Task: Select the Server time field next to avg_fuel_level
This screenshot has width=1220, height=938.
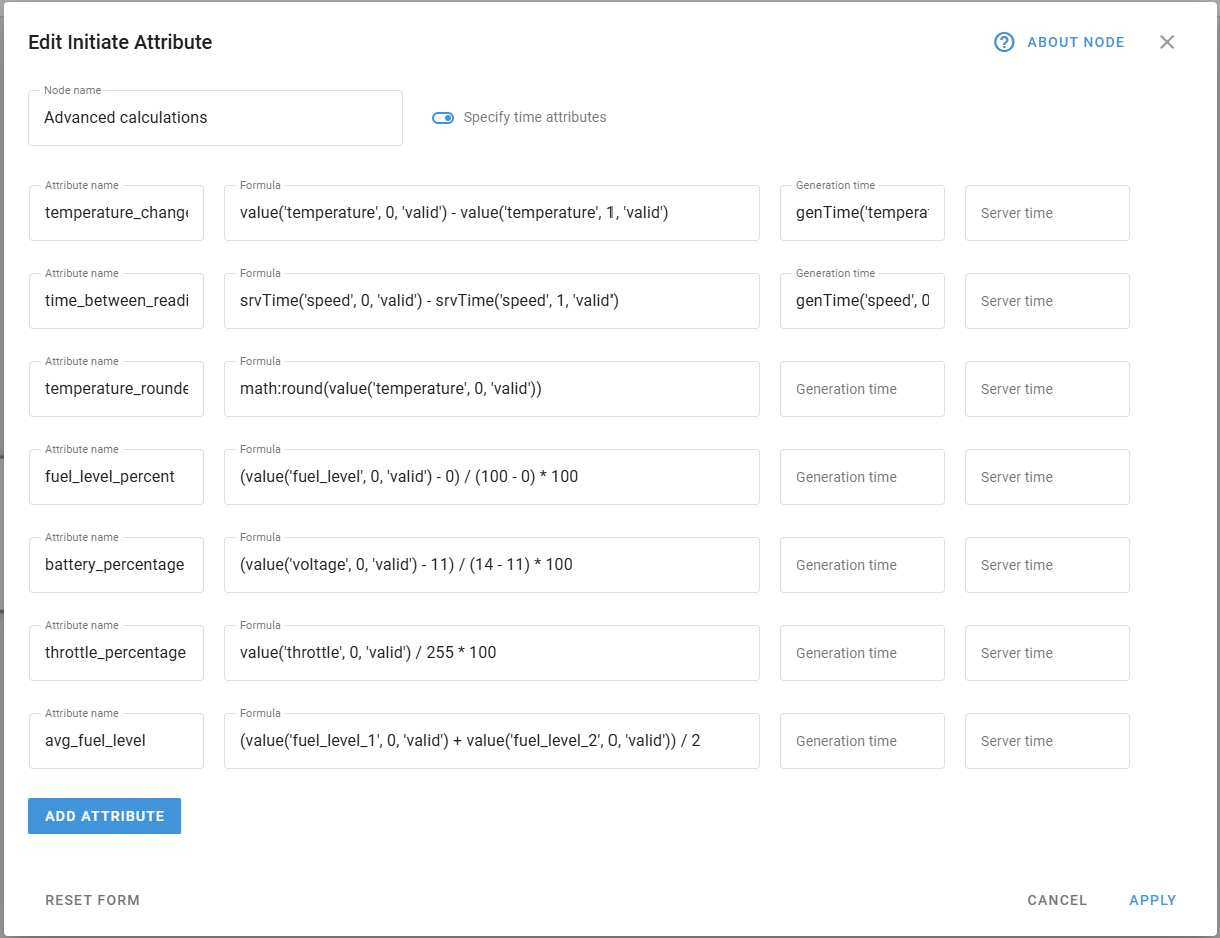Action: [1047, 741]
